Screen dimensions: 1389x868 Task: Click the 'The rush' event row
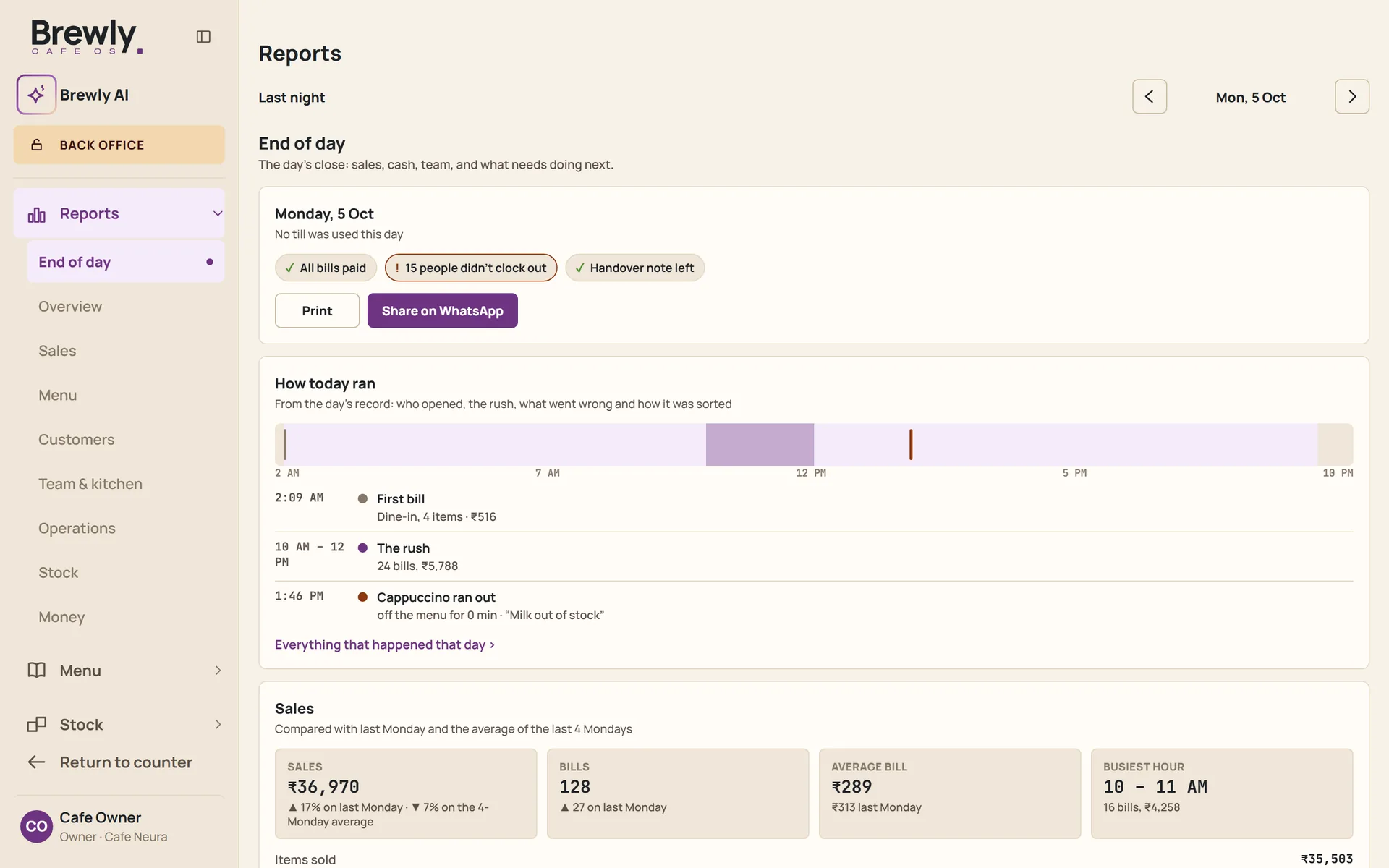(x=814, y=557)
